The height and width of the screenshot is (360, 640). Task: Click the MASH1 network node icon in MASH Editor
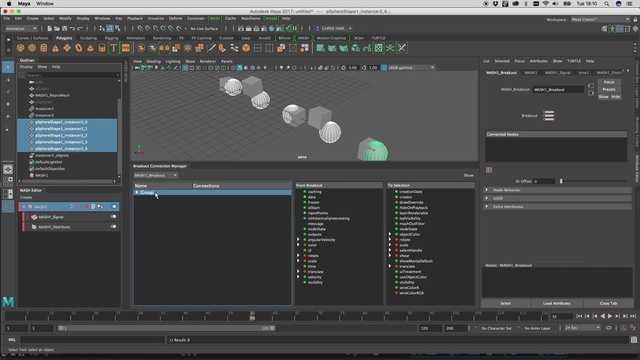[30, 207]
